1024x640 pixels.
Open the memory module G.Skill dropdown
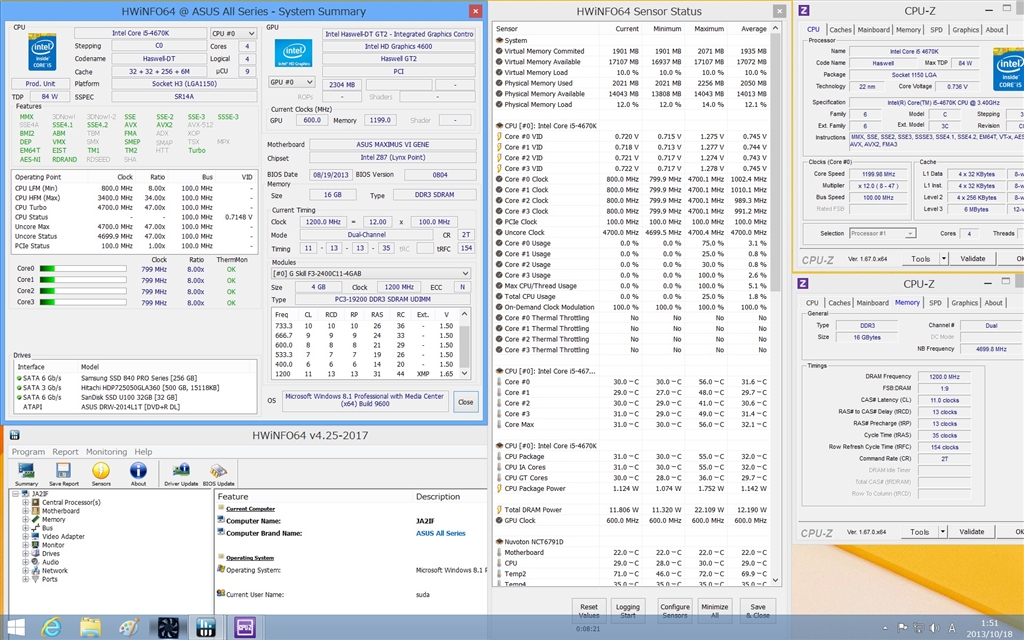pyautogui.click(x=369, y=273)
